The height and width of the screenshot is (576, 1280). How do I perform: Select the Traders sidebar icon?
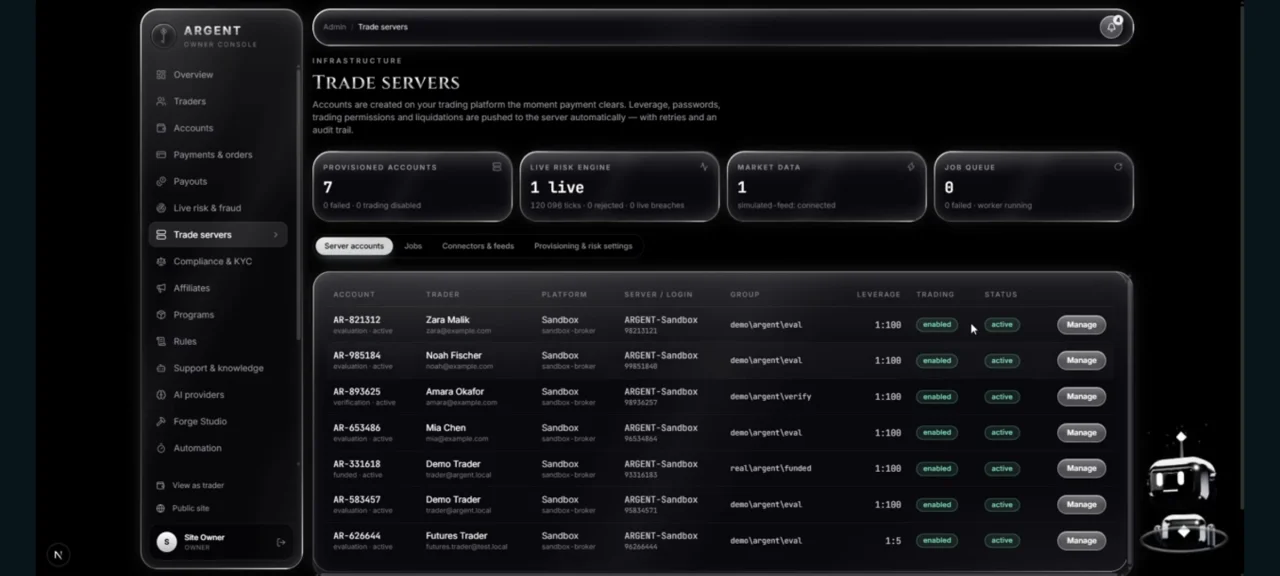tap(161, 101)
